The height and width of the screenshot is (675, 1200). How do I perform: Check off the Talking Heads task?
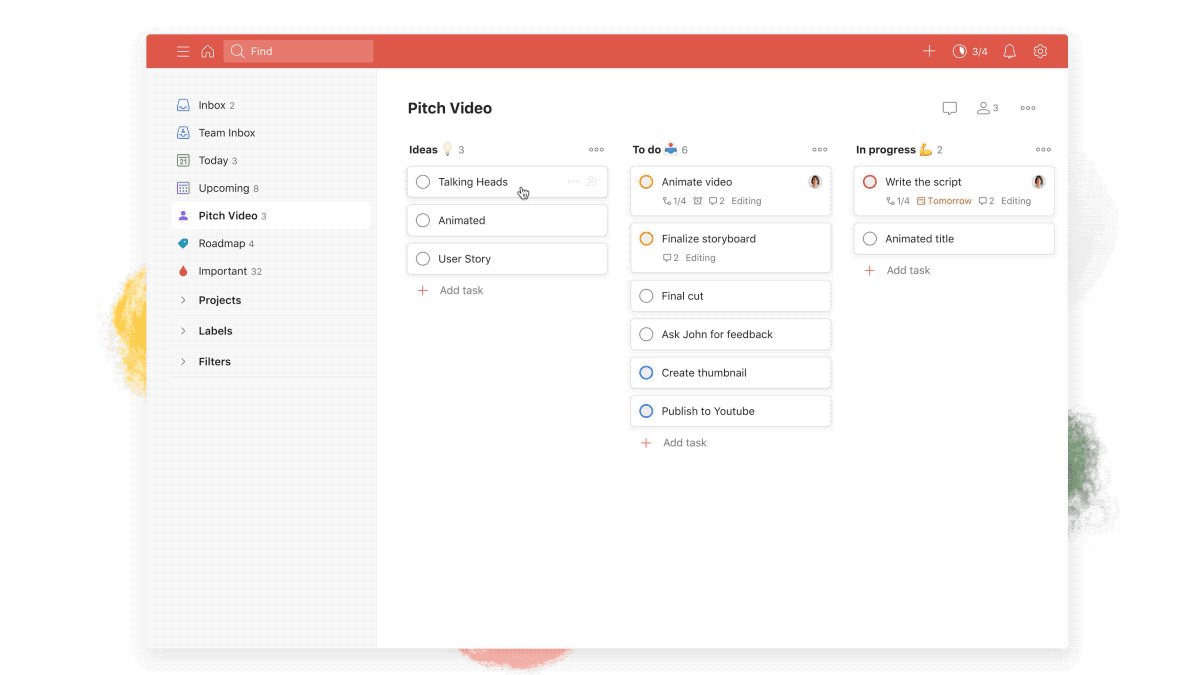tap(423, 181)
